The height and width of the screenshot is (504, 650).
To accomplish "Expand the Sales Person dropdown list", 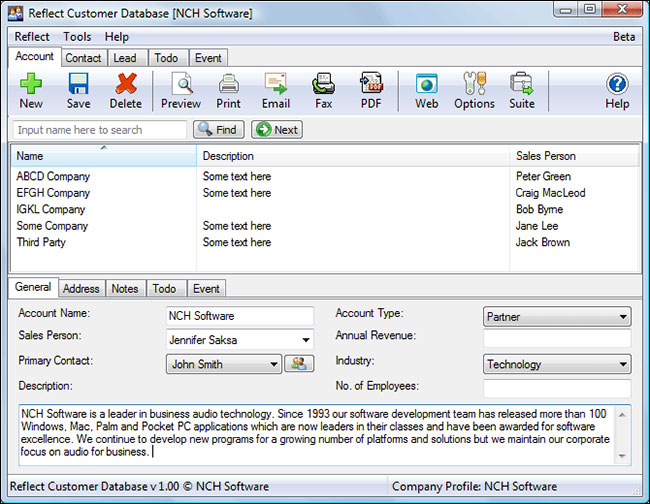I will click(x=305, y=340).
